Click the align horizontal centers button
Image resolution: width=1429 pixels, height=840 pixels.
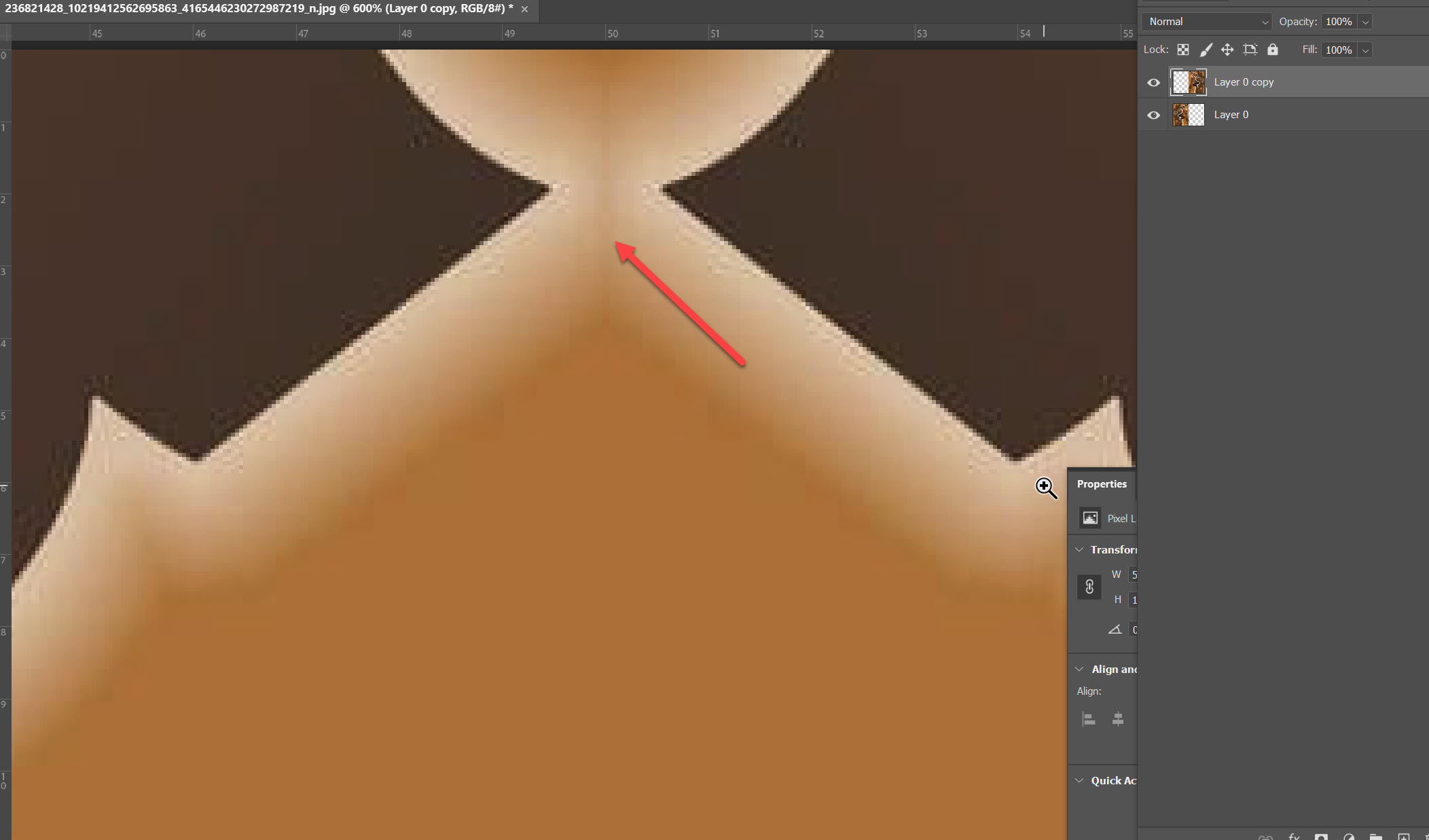click(x=1119, y=718)
